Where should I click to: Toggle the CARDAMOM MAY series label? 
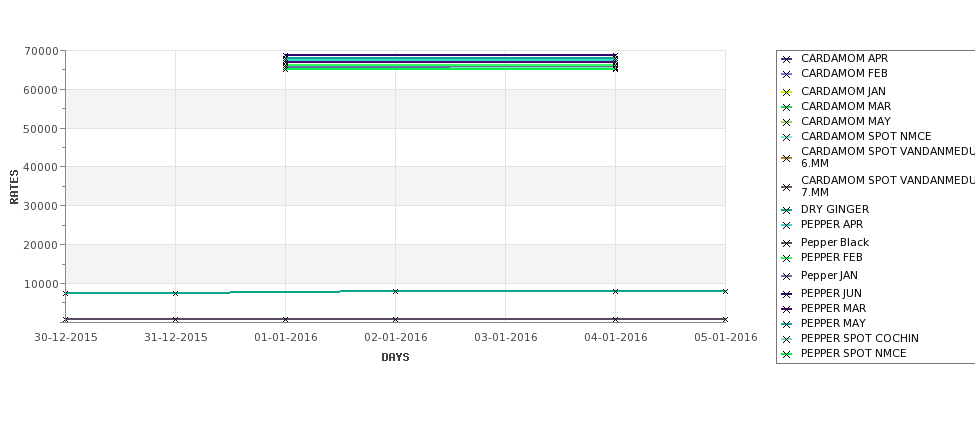(846, 121)
